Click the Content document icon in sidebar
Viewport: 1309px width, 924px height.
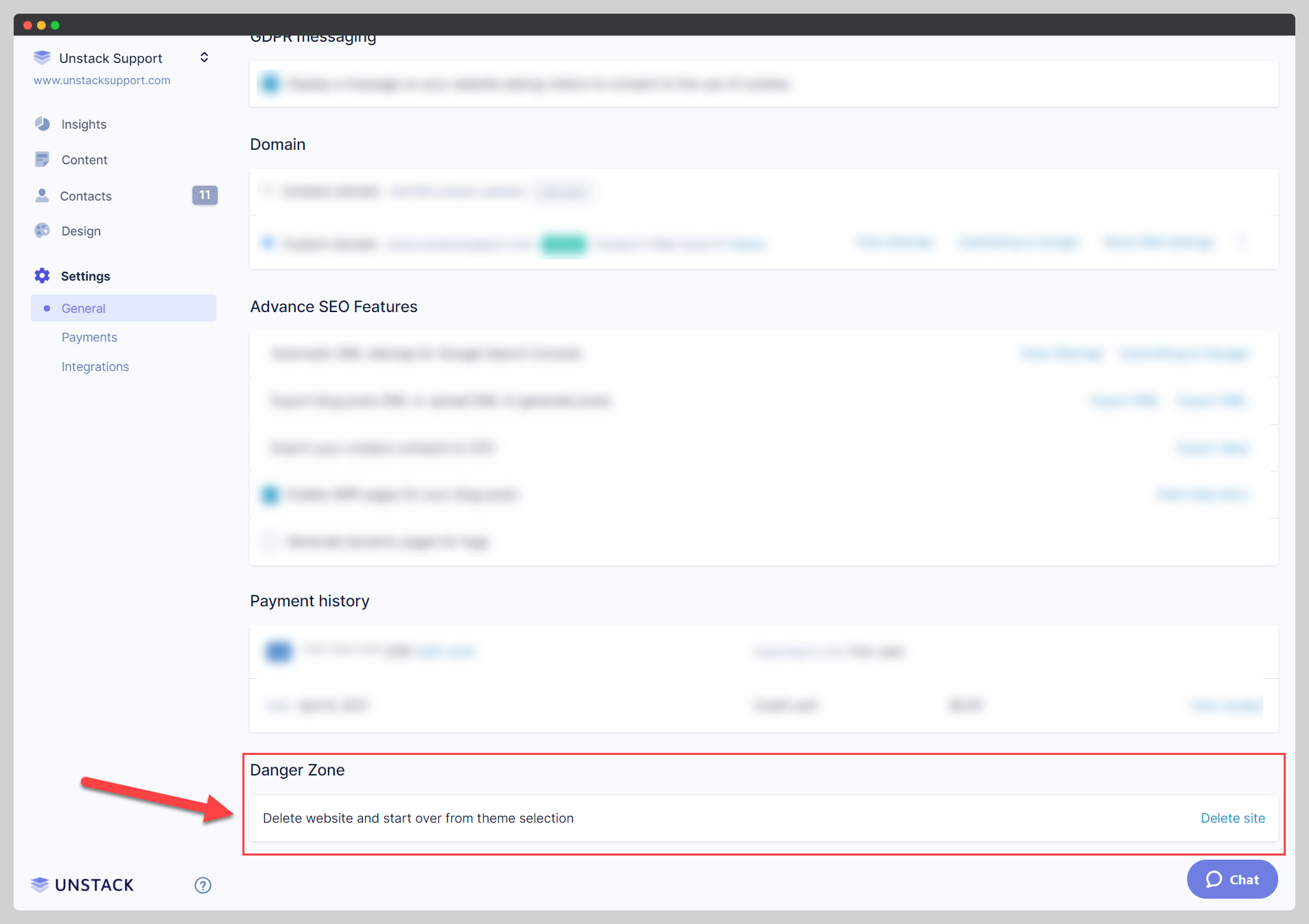(42, 159)
